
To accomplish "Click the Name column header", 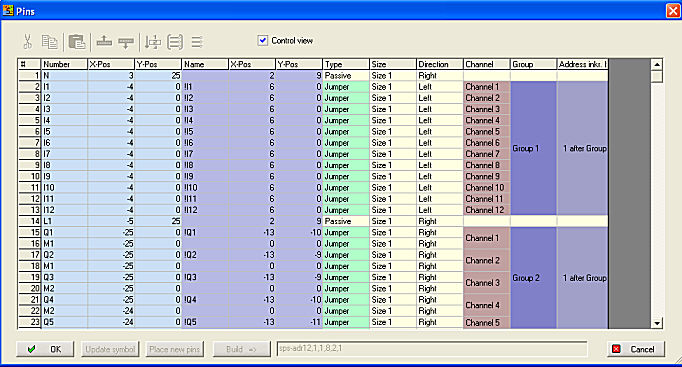I will click(x=205, y=64).
